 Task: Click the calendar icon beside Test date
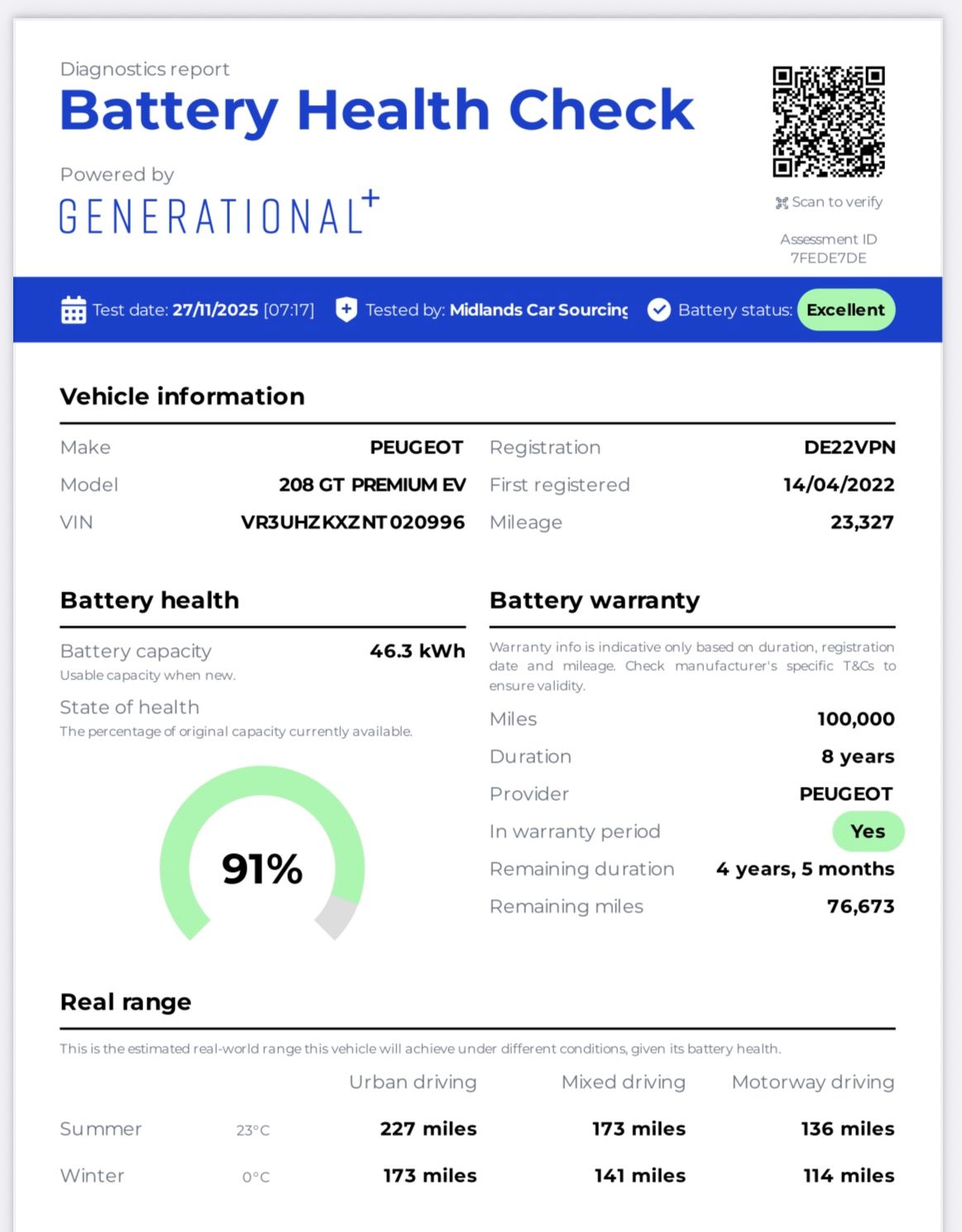(x=73, y=310)
